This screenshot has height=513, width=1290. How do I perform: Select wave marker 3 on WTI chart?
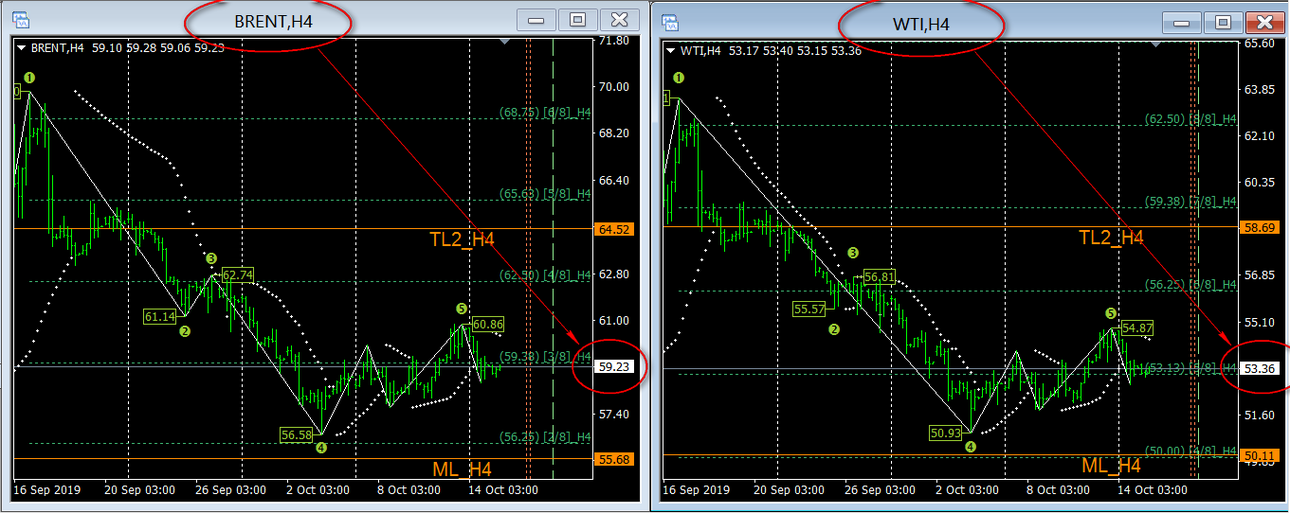pos(852,253)
